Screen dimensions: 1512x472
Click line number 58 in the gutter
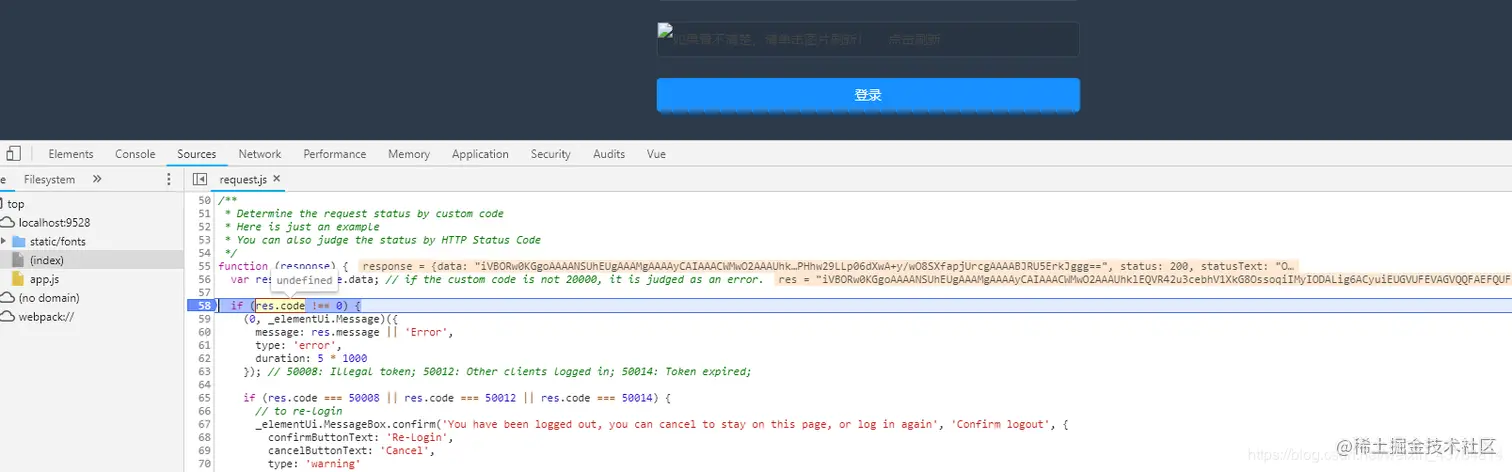coord(204,305)
